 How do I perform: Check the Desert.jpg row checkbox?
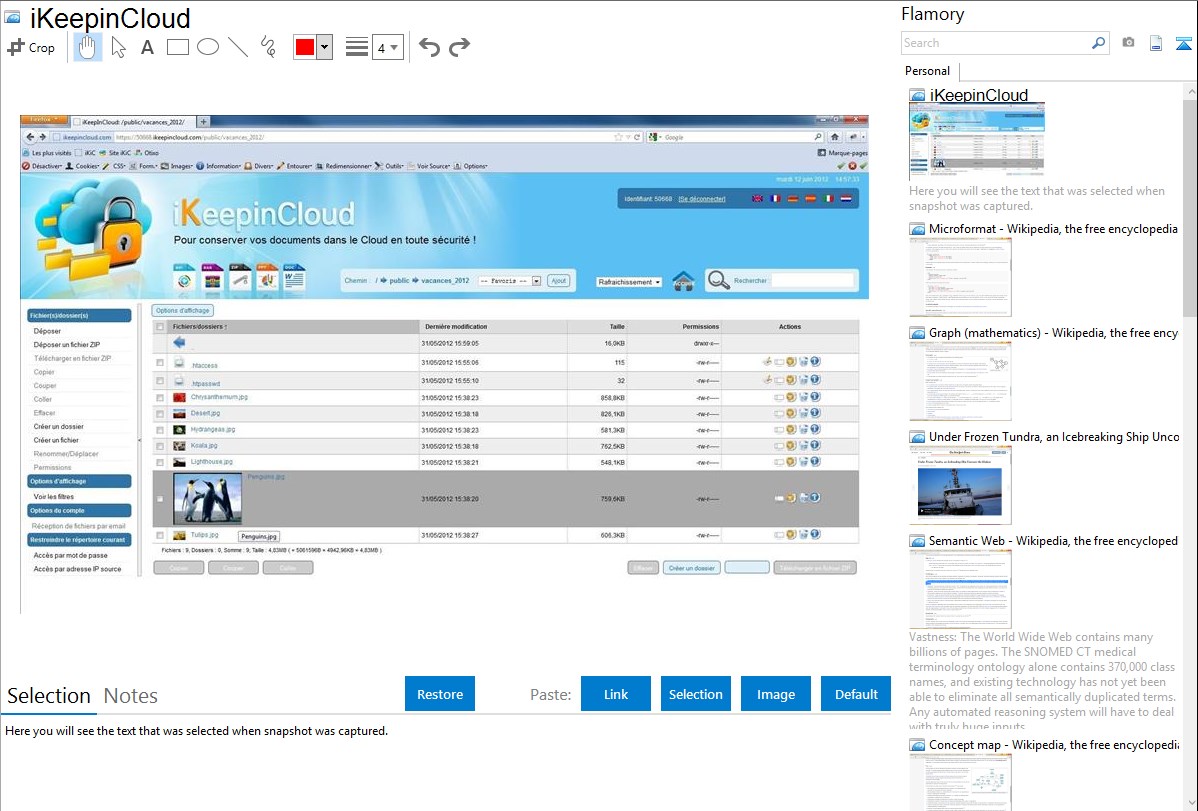160,414
